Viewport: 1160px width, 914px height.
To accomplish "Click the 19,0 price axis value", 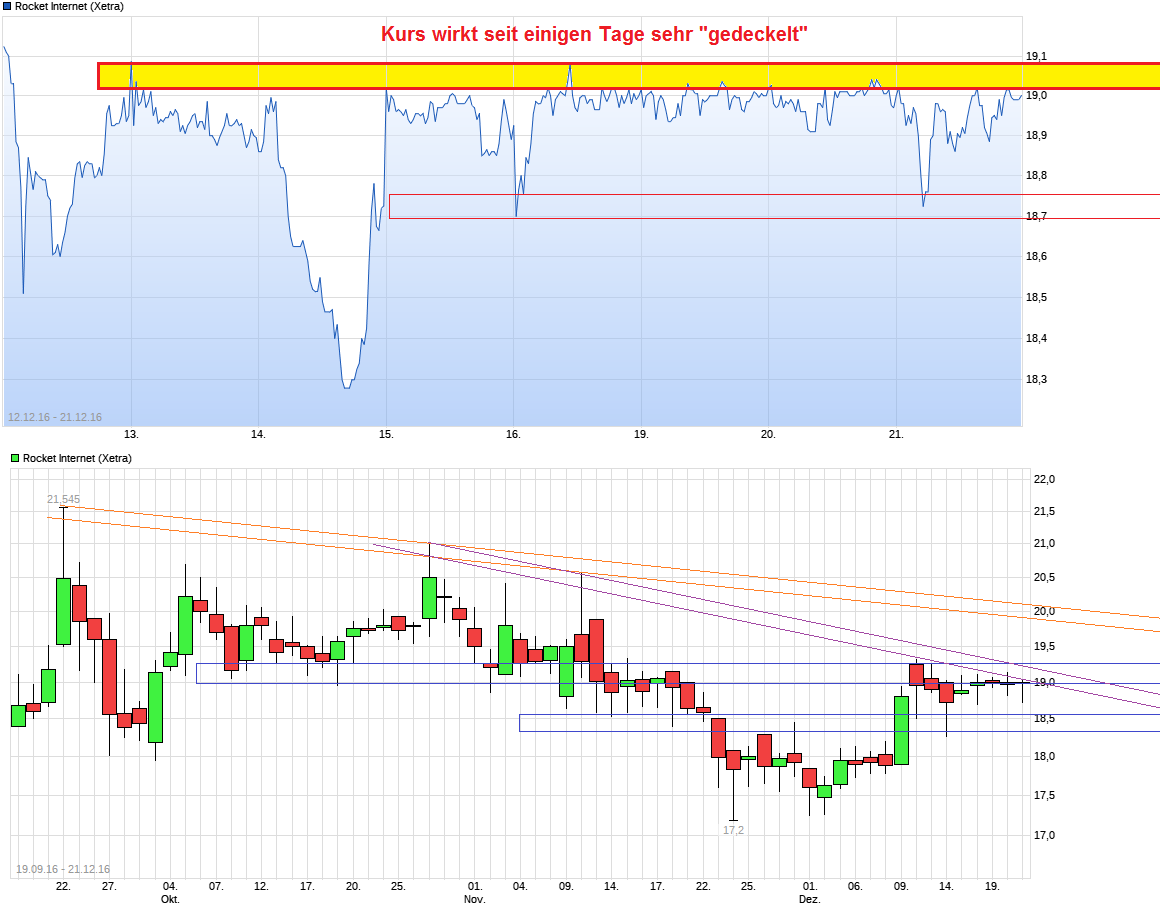I will pos(1046,679).
